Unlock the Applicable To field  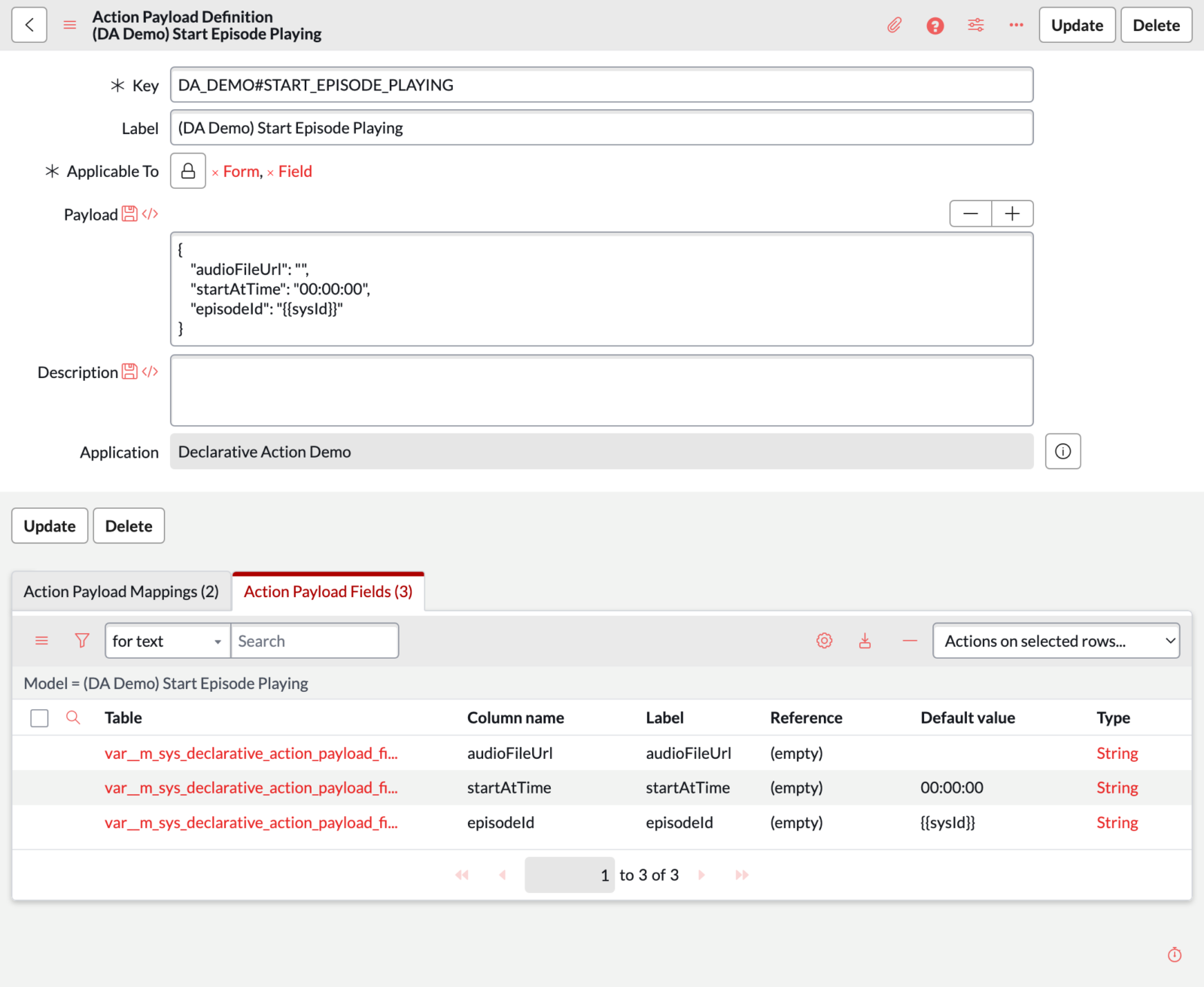pyautogui.click(x=188, y=171)
